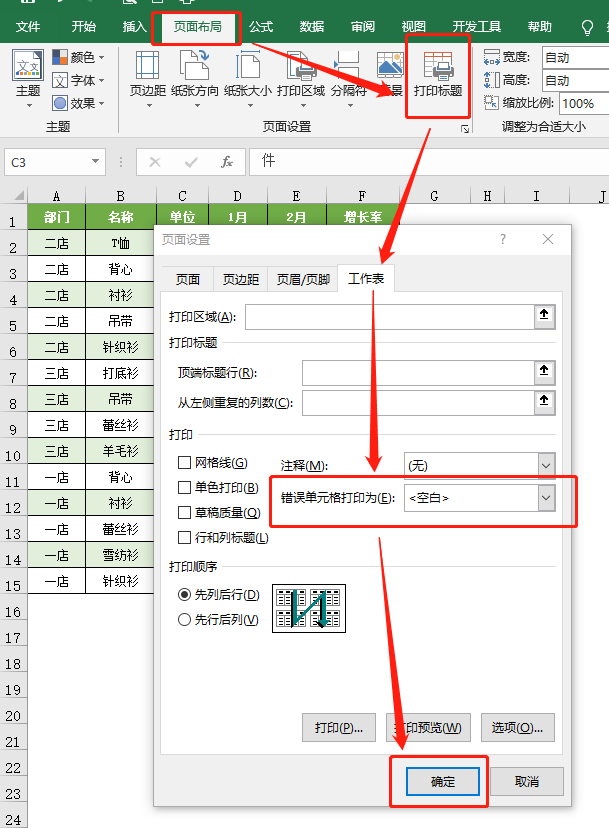Switch to the 开发工具 ribbon tab

pyautogui.click(x=476, y=26)
